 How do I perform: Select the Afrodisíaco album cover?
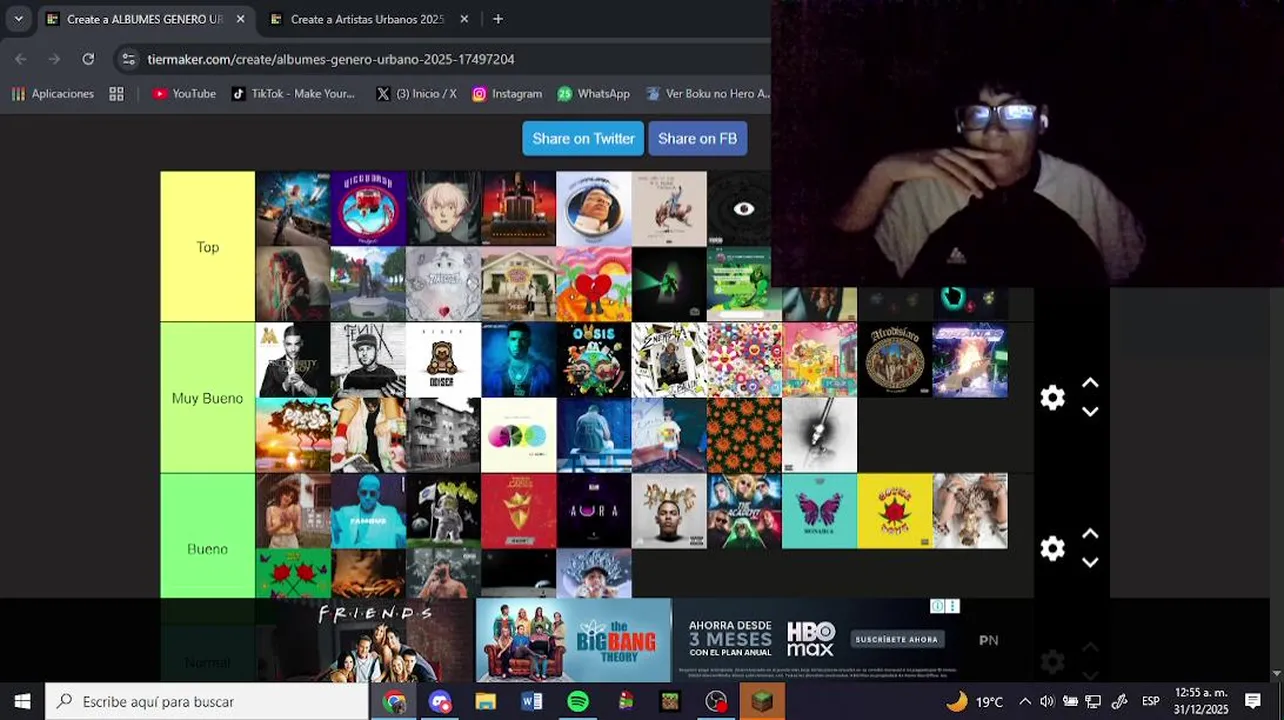895,360
